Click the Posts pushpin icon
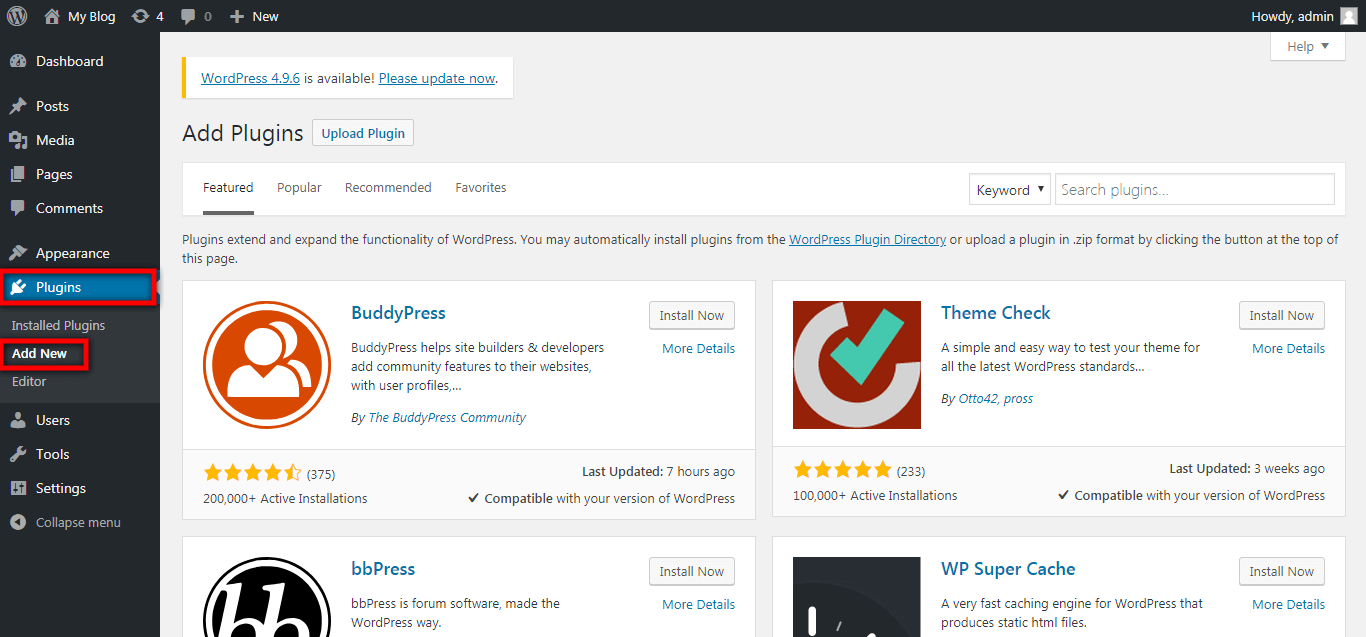The width and height of the screenshot is (1366, 637). [x=18, y=106]
